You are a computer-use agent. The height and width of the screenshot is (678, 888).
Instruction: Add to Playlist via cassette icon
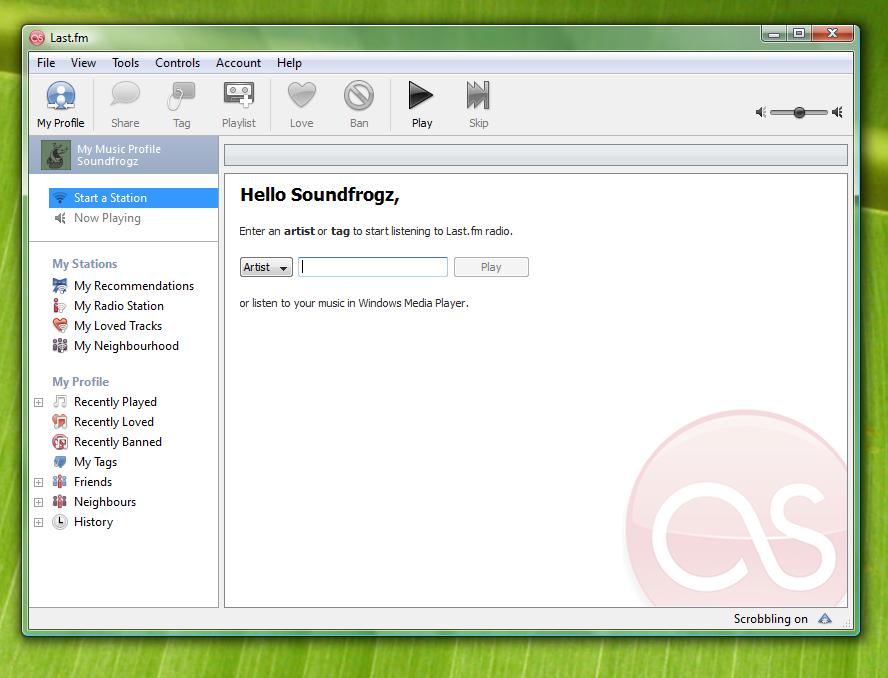coord(238,95)
